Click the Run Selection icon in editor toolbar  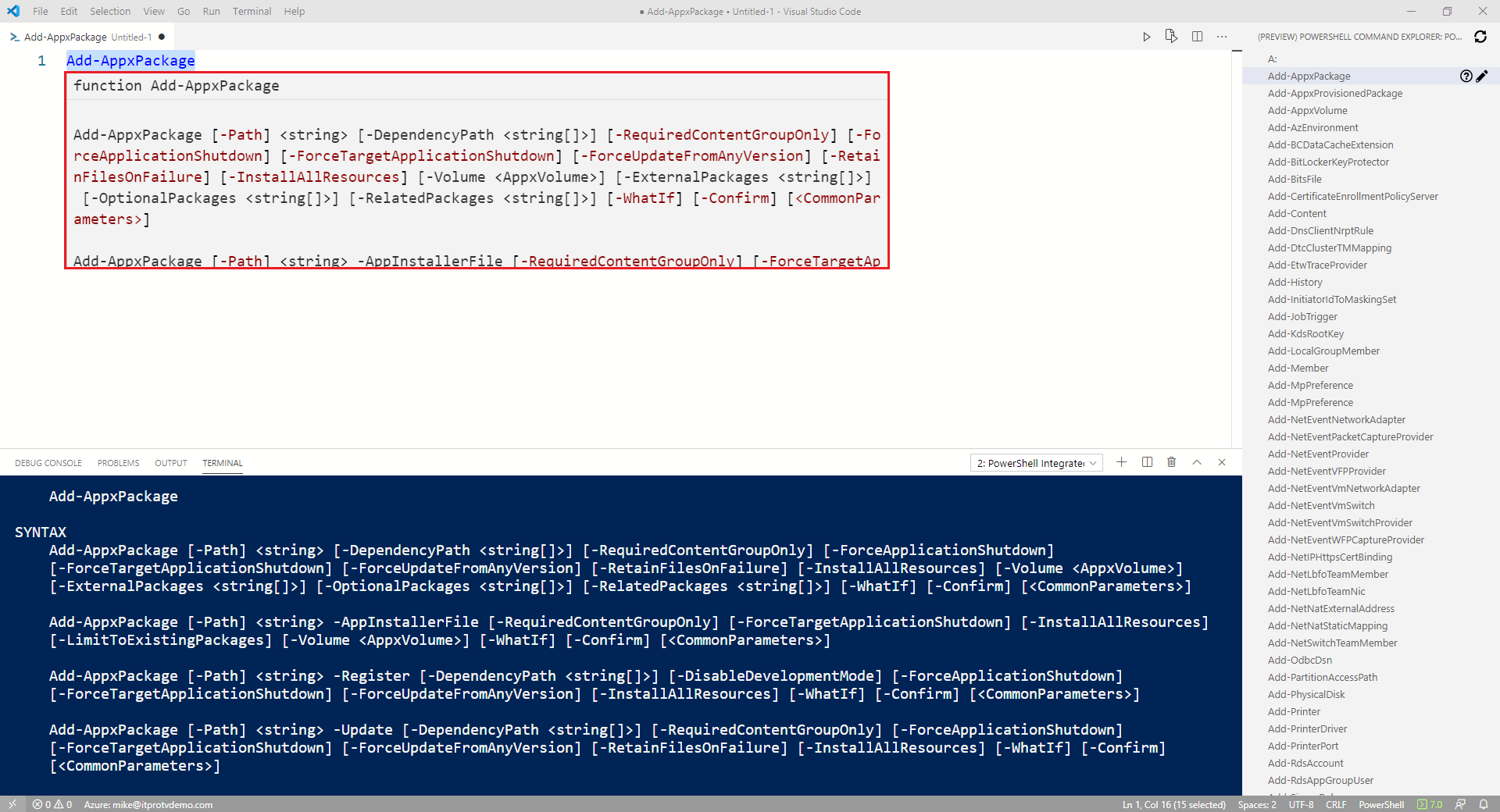(1171, 37)
